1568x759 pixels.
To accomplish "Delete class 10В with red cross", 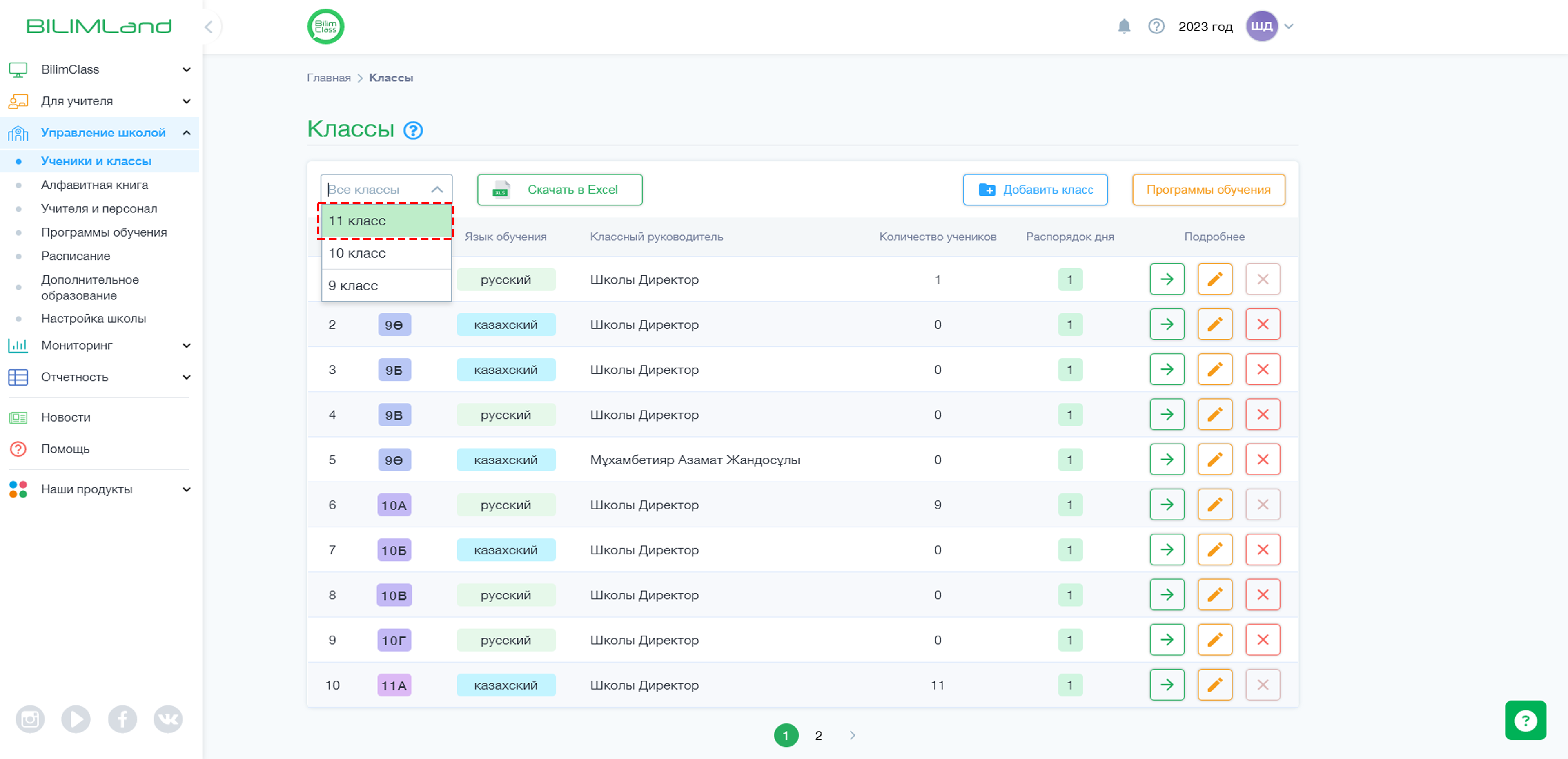I will click(x=1263, y=594).
